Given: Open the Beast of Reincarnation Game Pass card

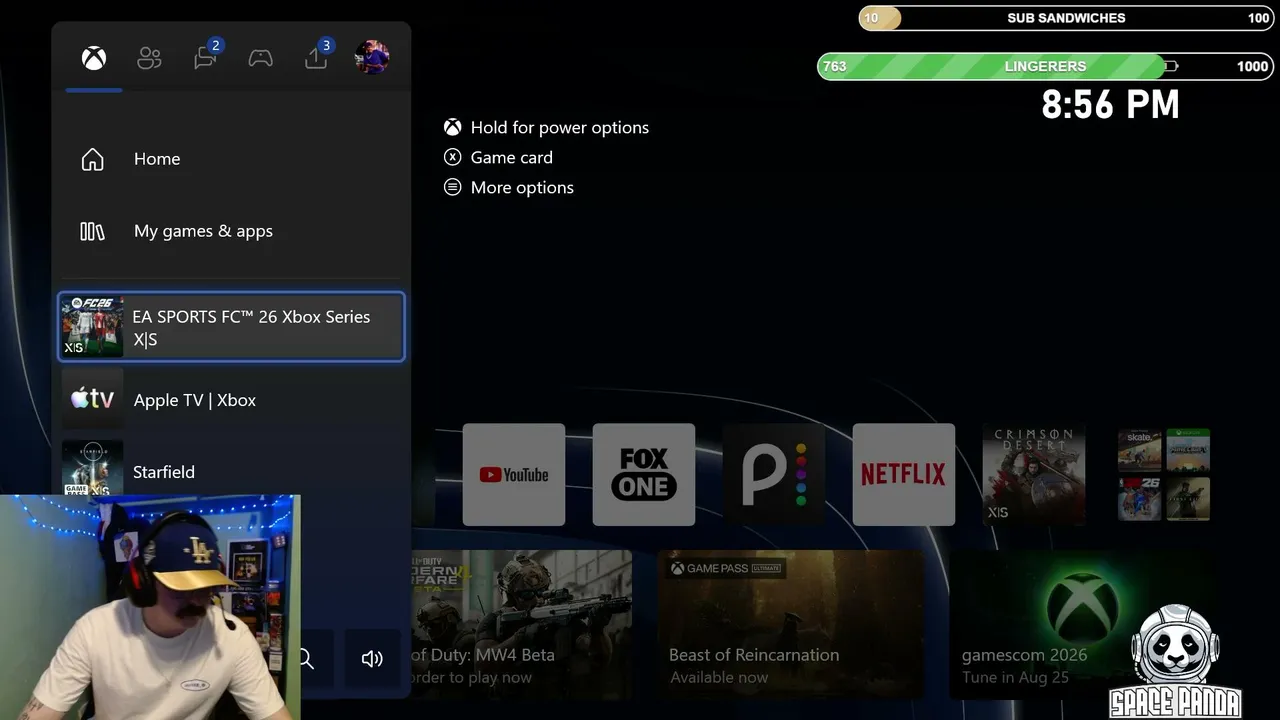Looking at the screenshot, I should tap(791, 624).
